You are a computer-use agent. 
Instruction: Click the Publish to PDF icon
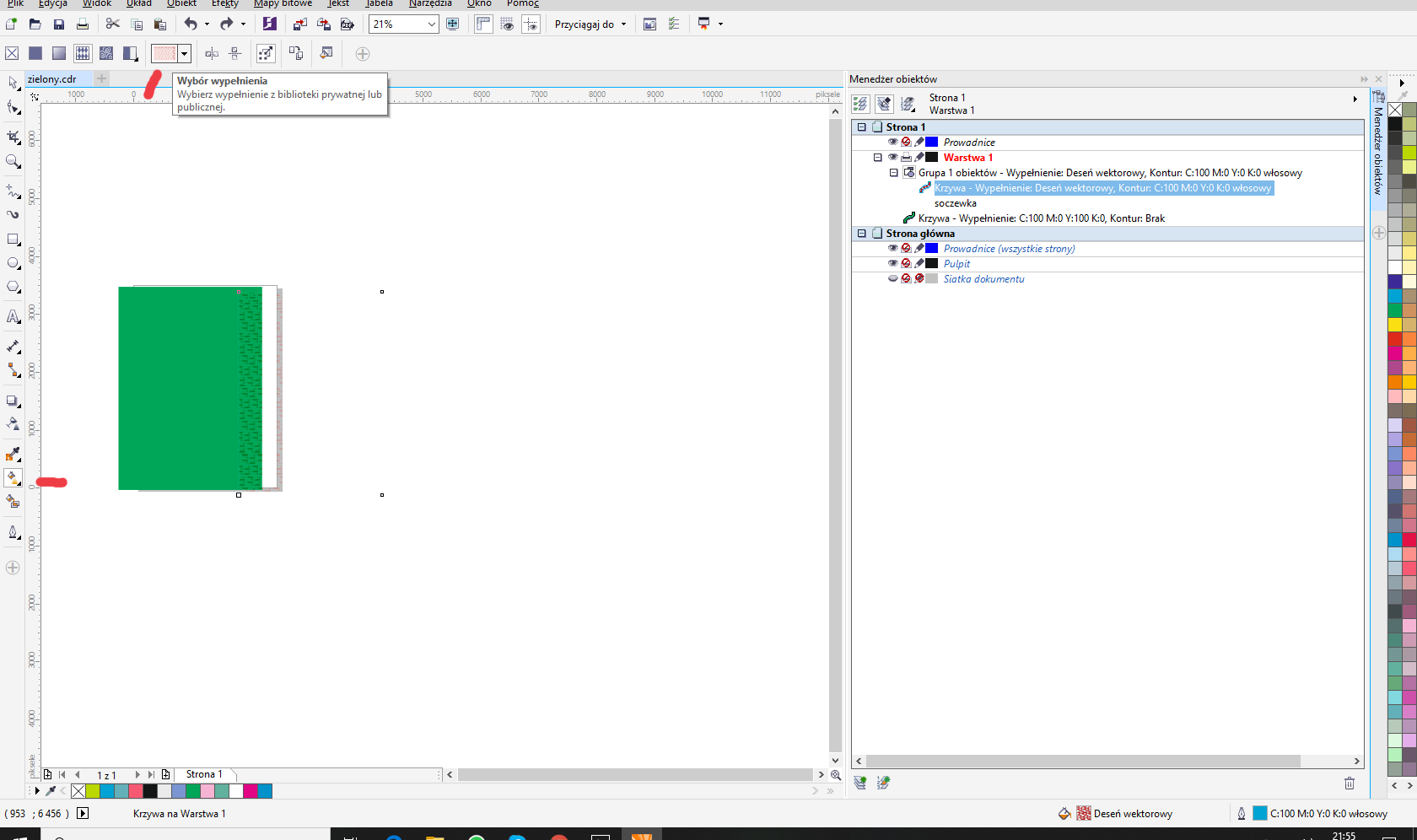click(347, 24)
